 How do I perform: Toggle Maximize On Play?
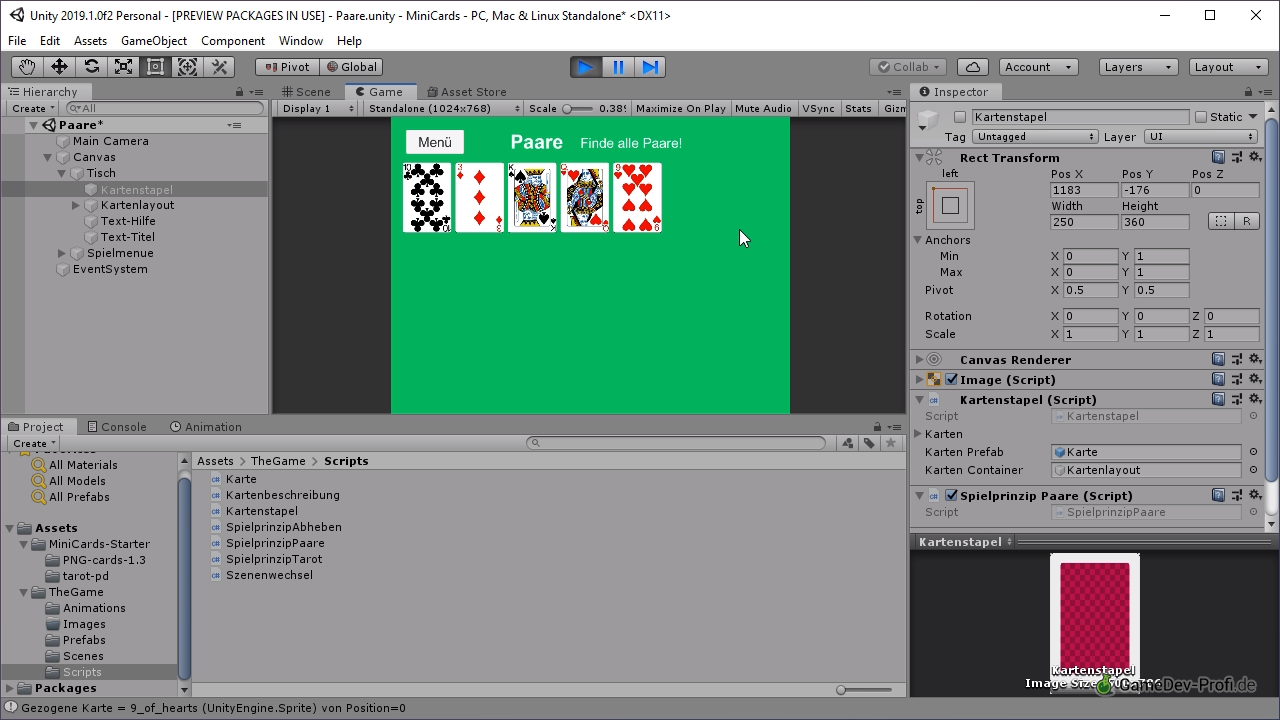coord(681,108)
